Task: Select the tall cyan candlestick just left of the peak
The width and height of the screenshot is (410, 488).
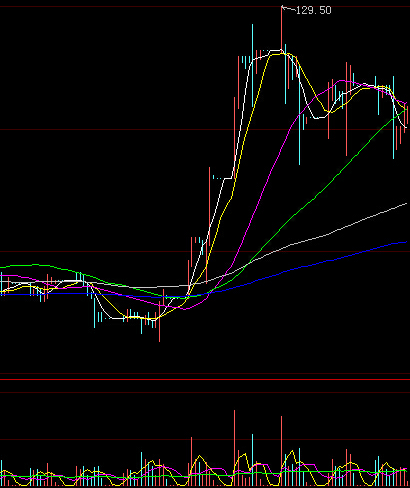Action: point(252,66)
